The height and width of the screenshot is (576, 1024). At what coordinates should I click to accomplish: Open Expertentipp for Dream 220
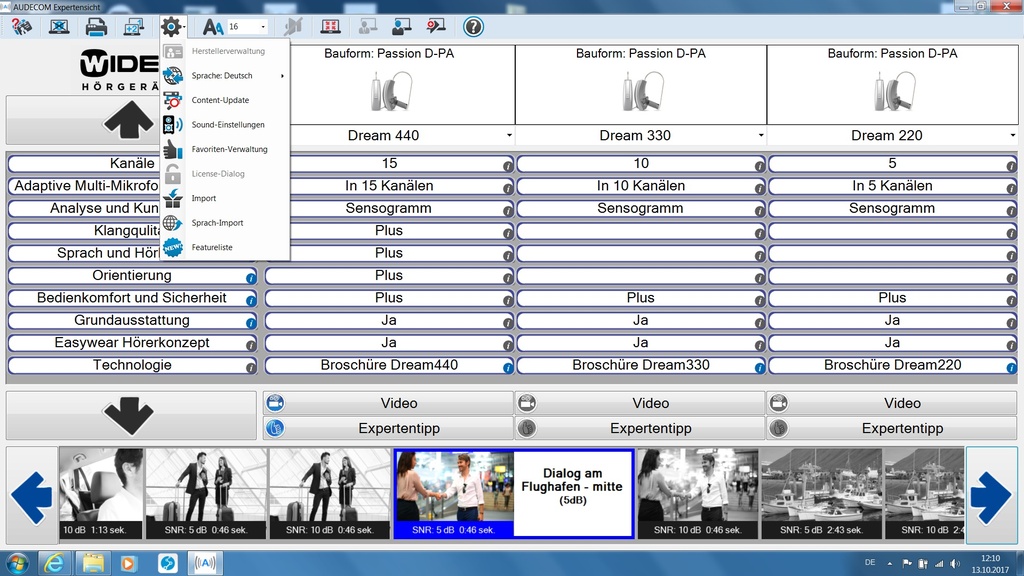(x=892, y=428)
